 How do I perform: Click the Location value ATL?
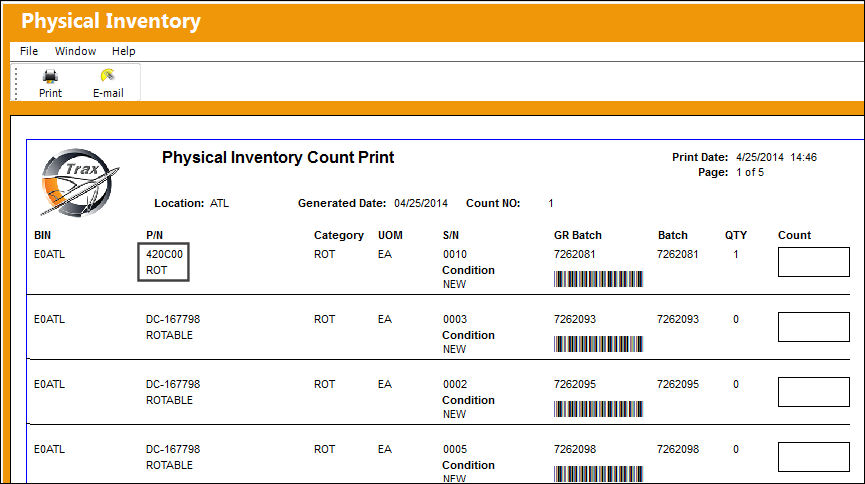[219, 203]
